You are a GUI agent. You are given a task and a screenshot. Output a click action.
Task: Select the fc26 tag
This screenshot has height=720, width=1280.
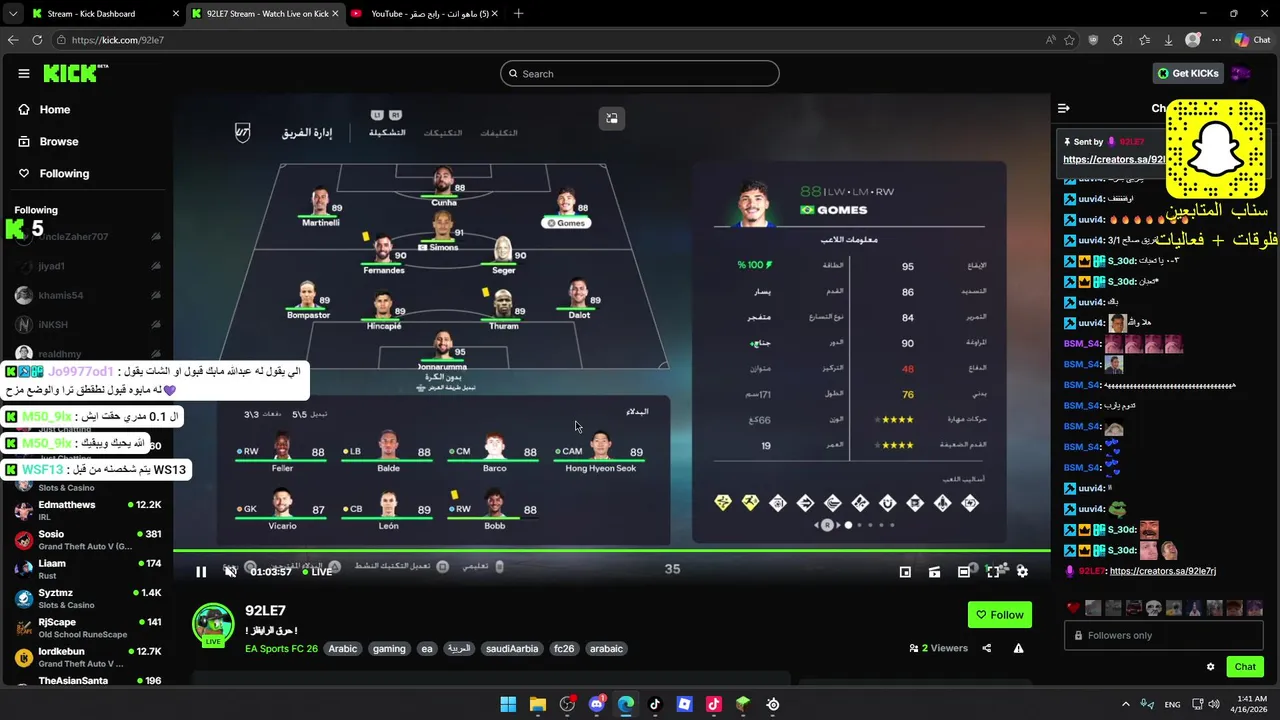(564, 649)
